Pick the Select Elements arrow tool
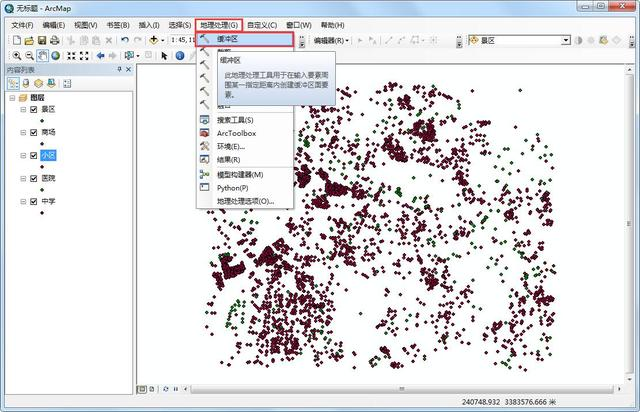 (x=164, y=56)
